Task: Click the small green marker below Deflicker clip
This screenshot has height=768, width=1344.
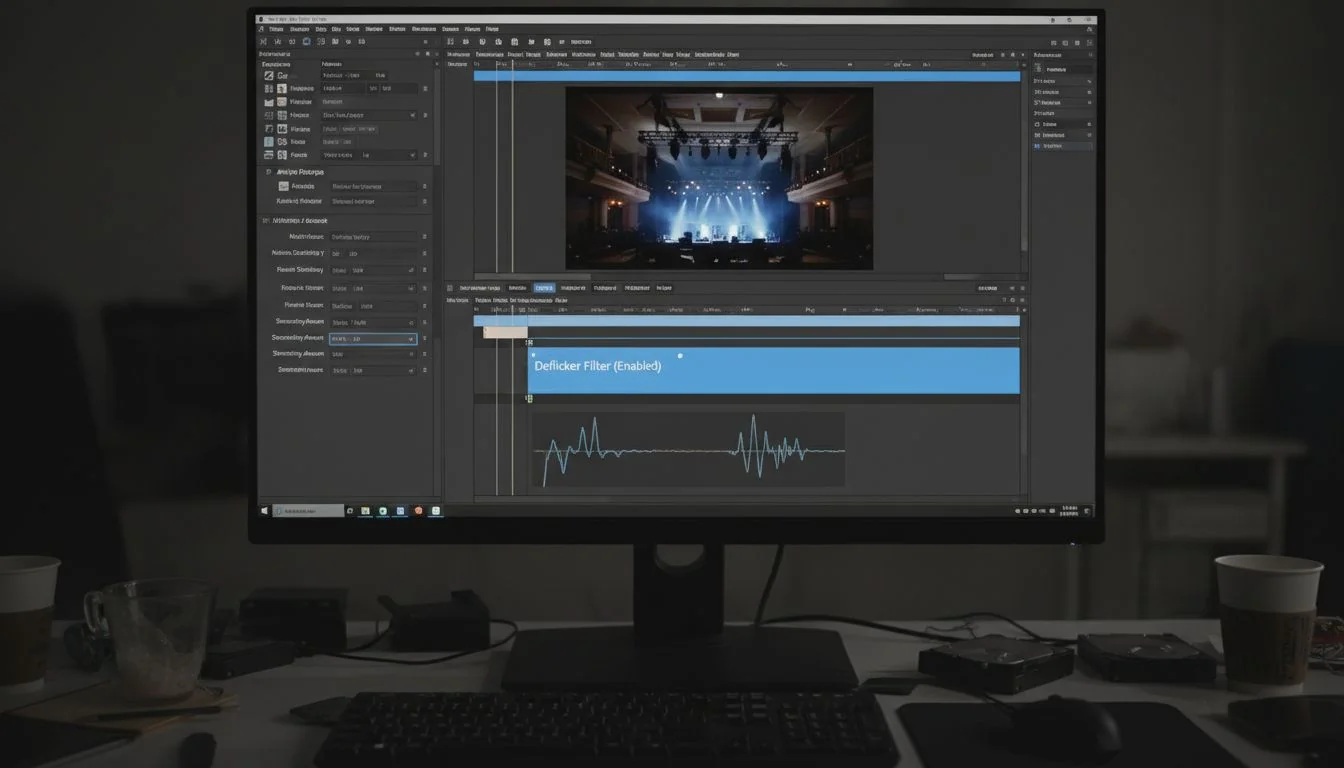Action: [529, 398]
